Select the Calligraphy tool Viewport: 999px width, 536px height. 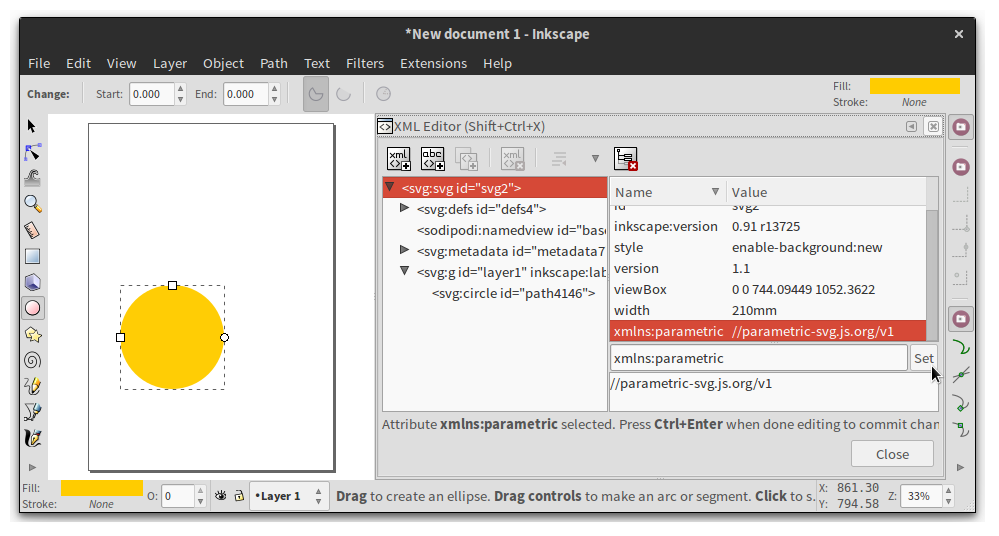click(x=32, y=438)
